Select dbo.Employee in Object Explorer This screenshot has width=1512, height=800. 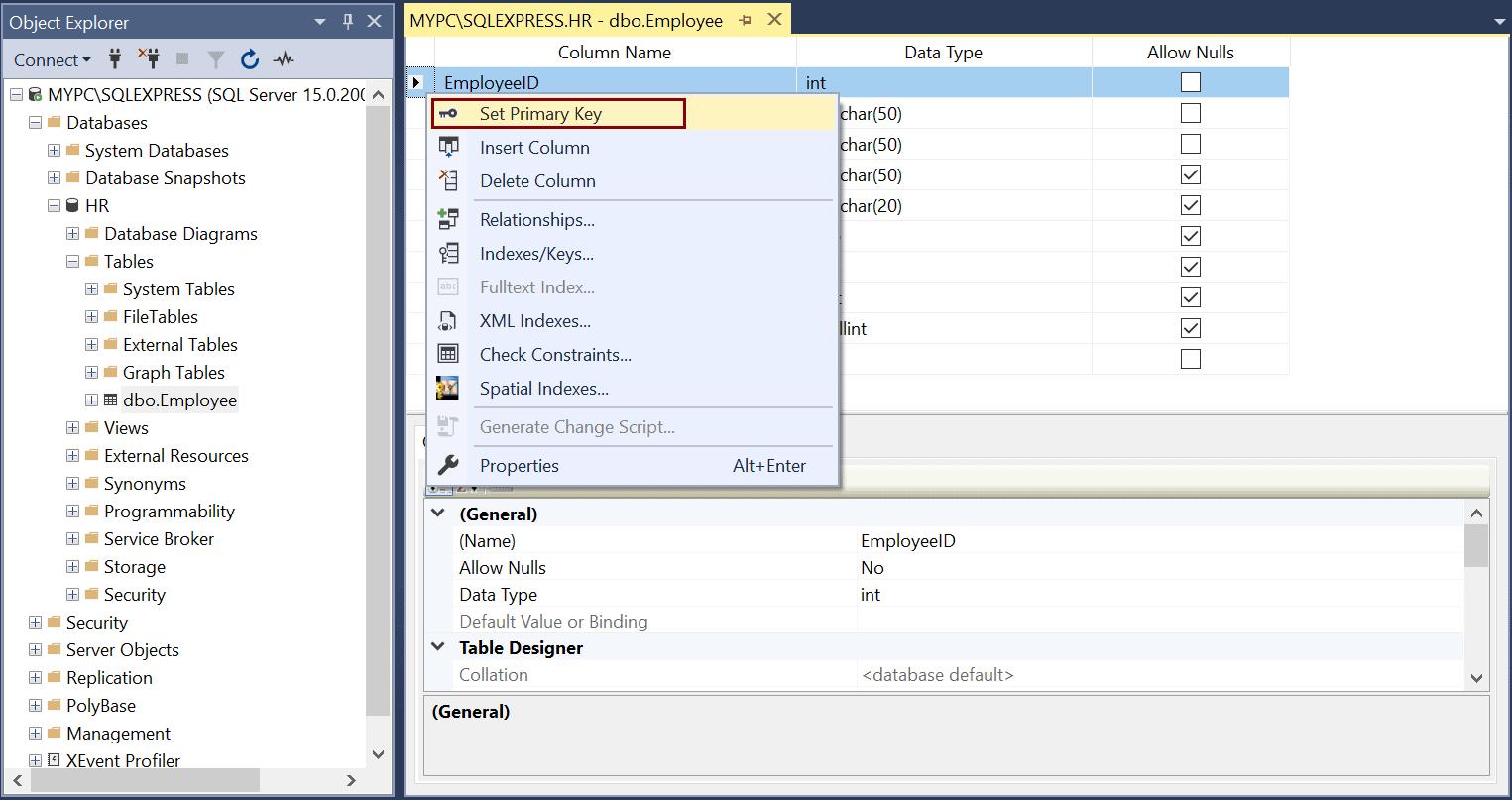pyautogui.click(x=179, y=400)
